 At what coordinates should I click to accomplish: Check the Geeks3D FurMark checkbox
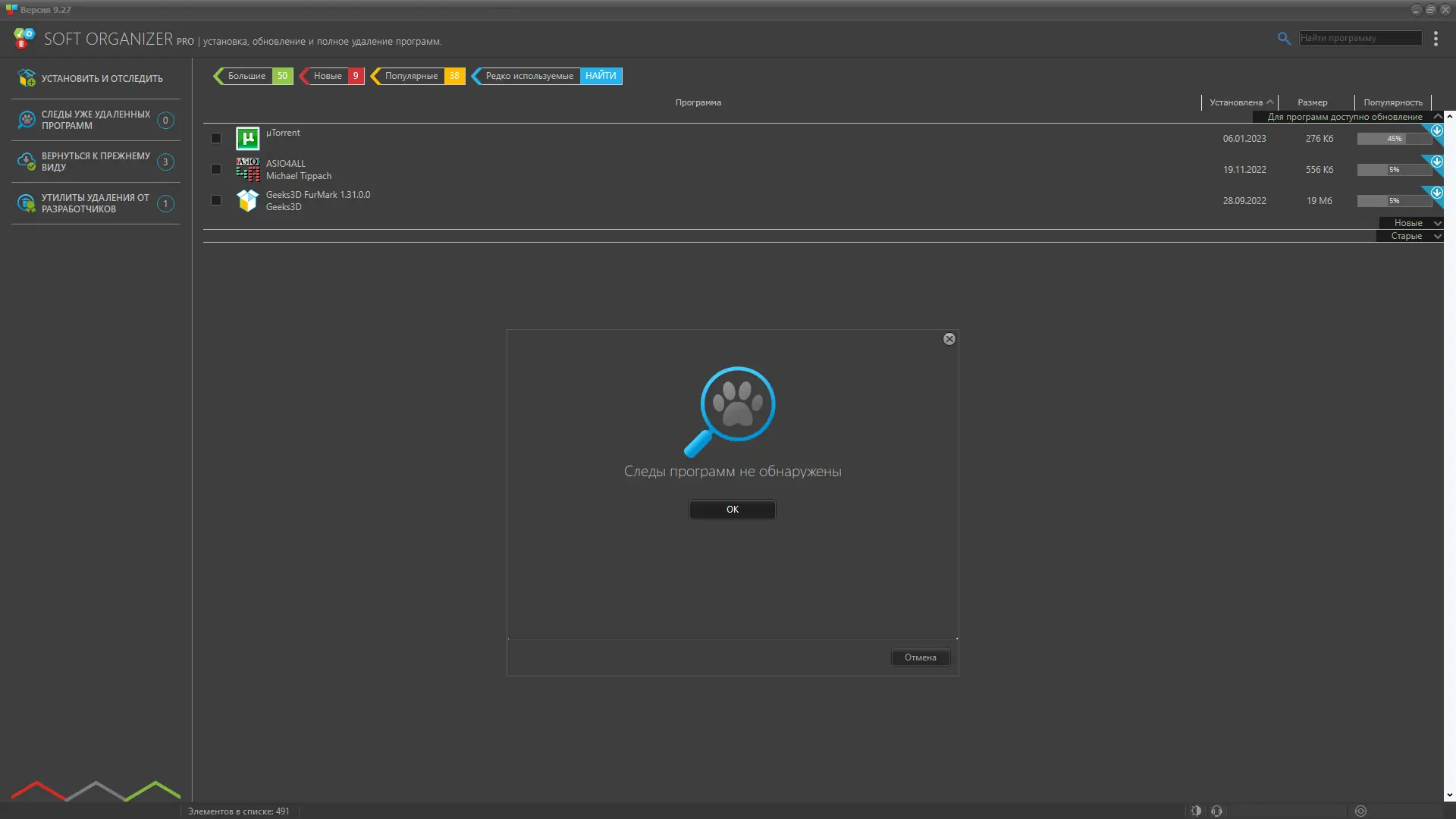[216, 200]
